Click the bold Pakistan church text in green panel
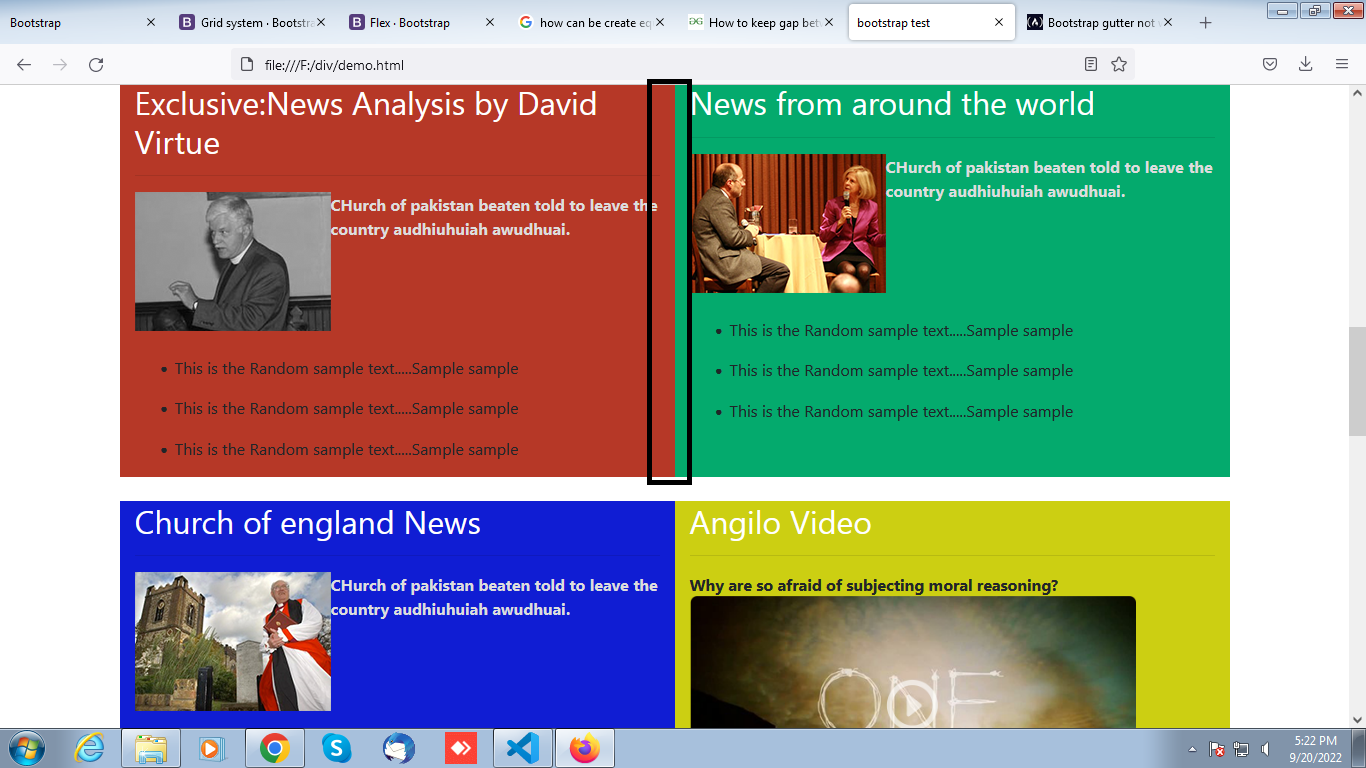This screenshot has height=768, width=1366. [1049, 180]
